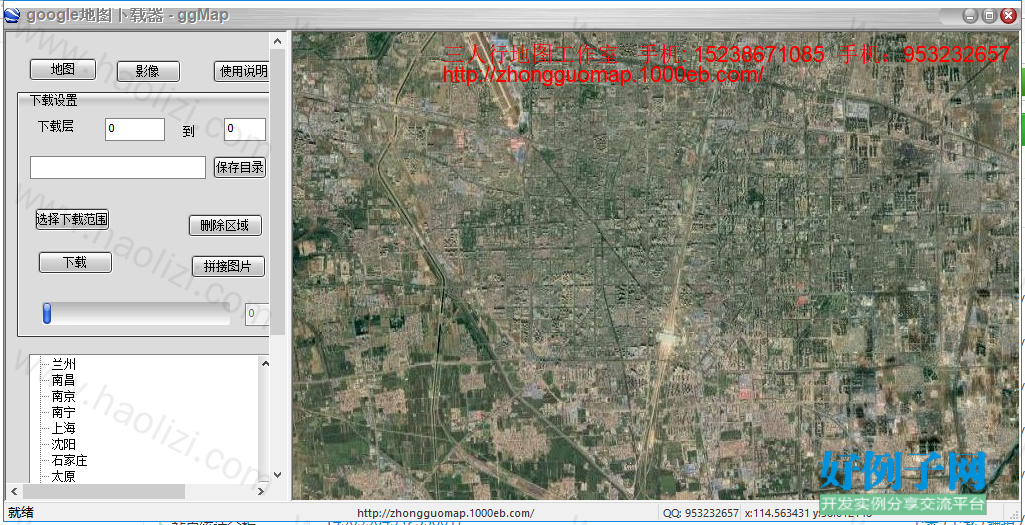Click 选择下载范围 button
Image resolution: width=1025 pixels, height=525 pixels.
pos(72,220)
